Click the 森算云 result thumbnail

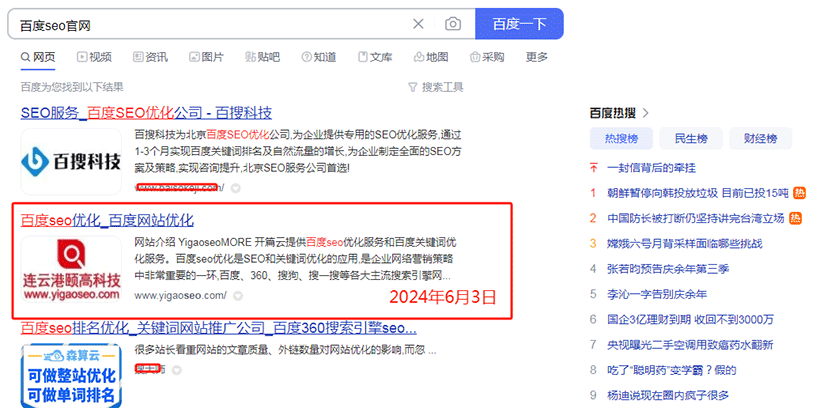pos(70,375)
